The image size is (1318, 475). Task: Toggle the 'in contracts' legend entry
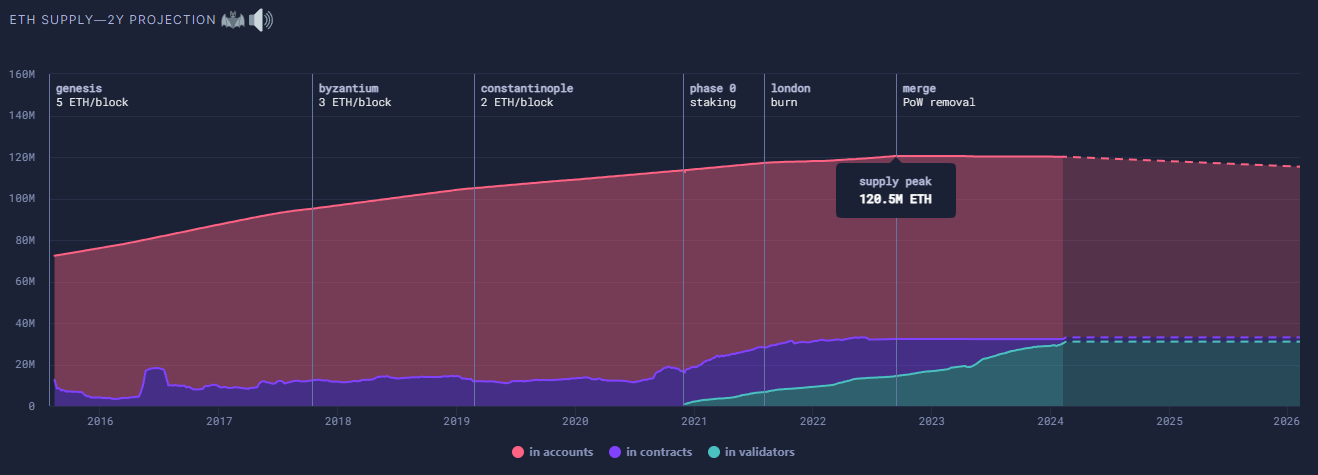point(651,452)
